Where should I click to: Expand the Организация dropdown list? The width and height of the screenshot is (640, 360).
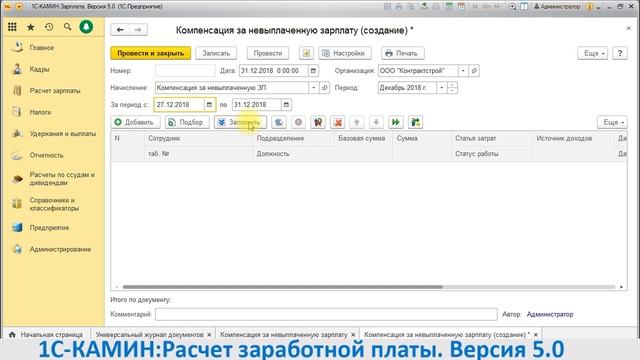463,71
